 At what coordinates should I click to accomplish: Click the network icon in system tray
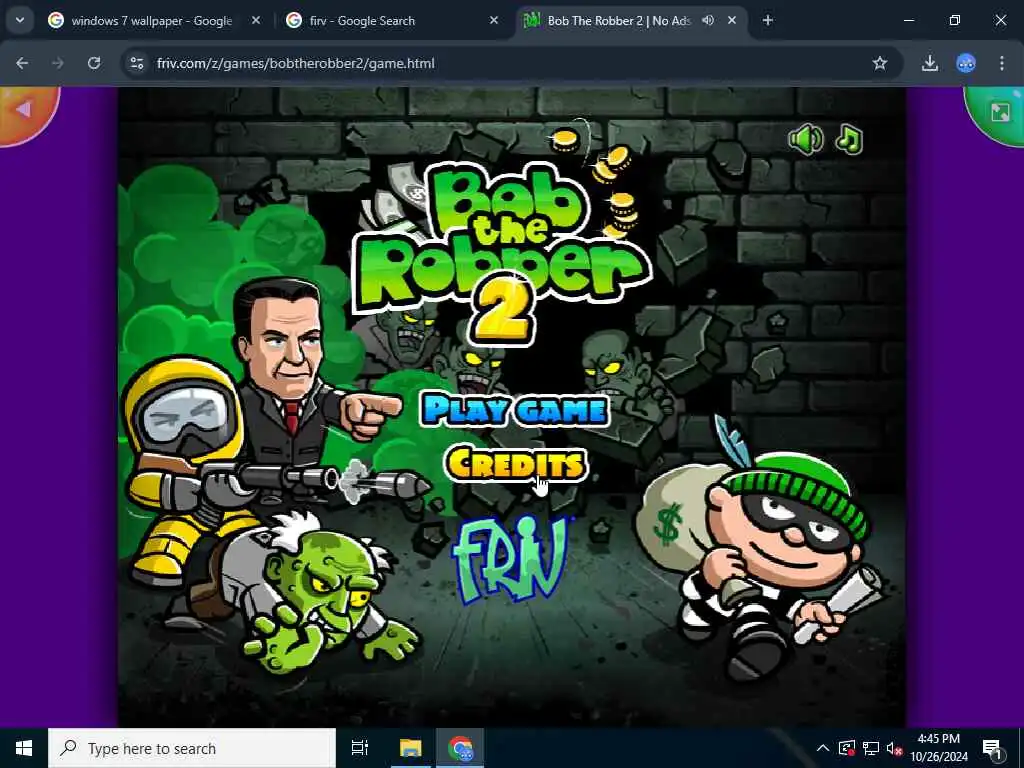pos(871,748)
